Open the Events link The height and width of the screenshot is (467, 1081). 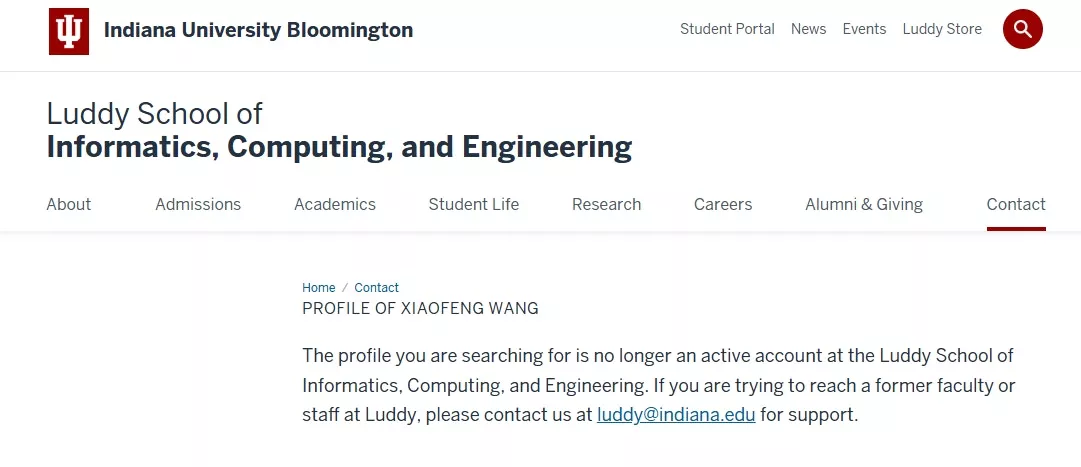coord(864,29)
